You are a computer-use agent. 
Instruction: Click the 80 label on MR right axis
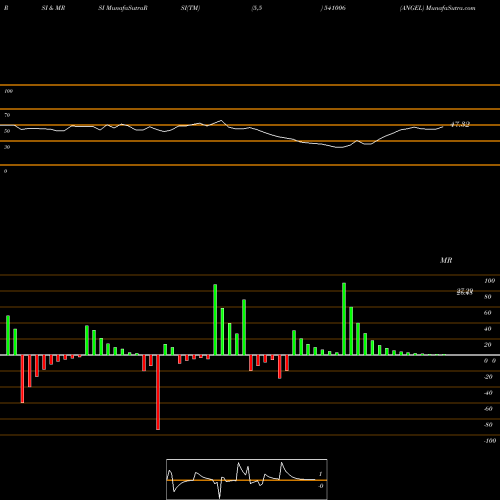pos(488,297)
